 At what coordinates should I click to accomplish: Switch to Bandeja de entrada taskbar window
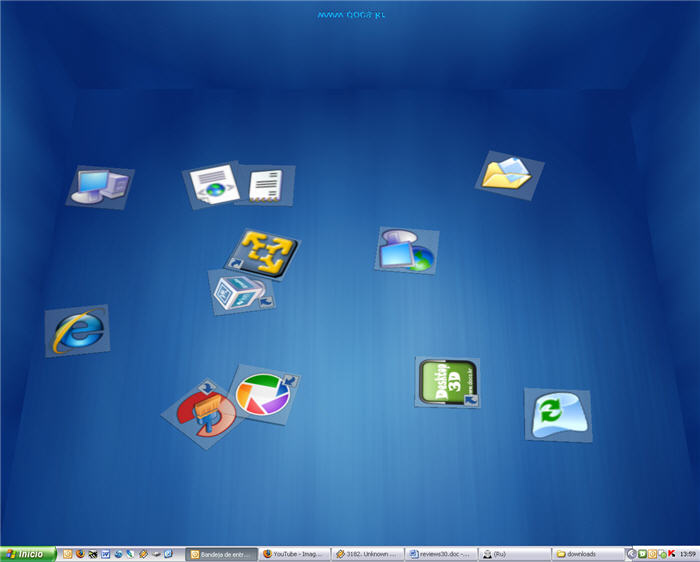coord(221,554)
